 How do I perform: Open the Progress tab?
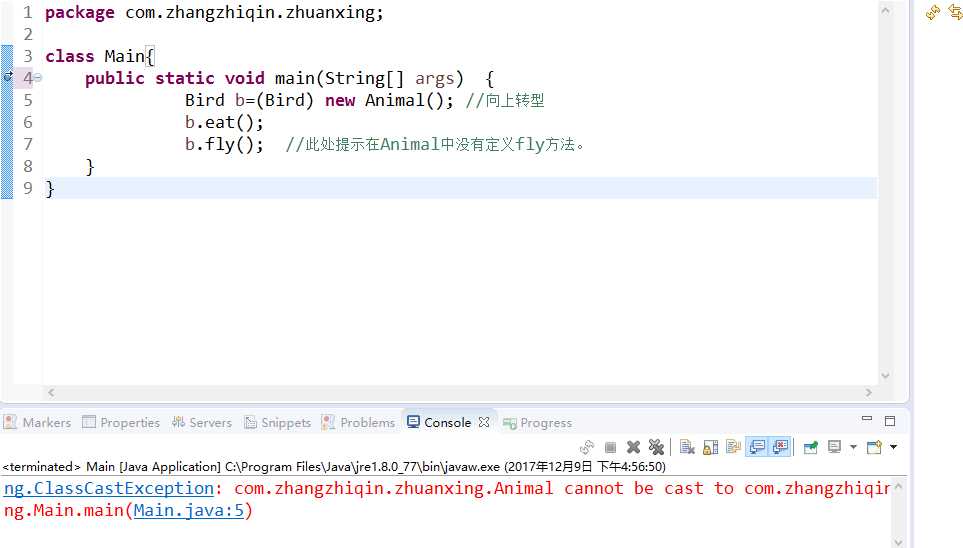(537, 423)
